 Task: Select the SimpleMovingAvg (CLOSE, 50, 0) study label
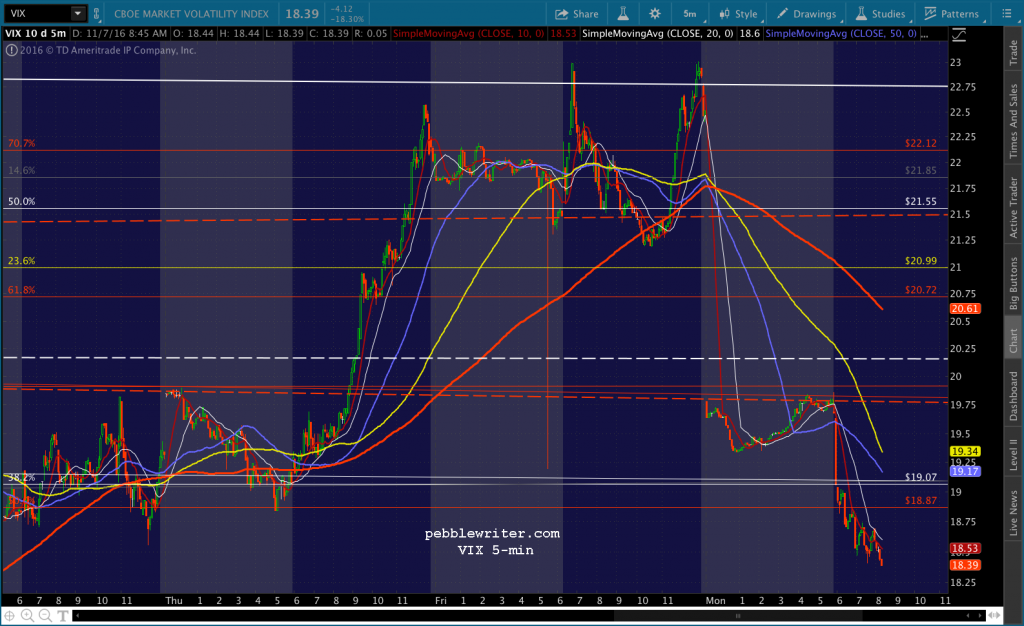(841, 33)
